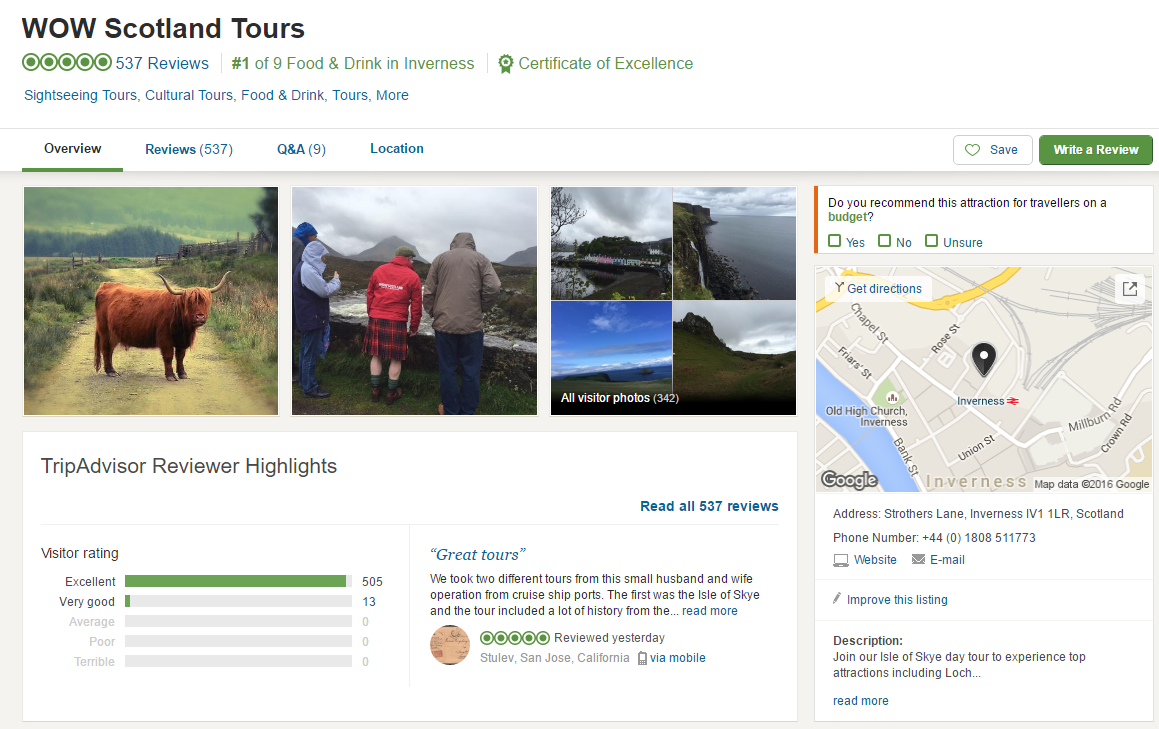Click the Old High Church marker on map
Image resolution: width=1159 pixels, height=729 pixels.
892,397
